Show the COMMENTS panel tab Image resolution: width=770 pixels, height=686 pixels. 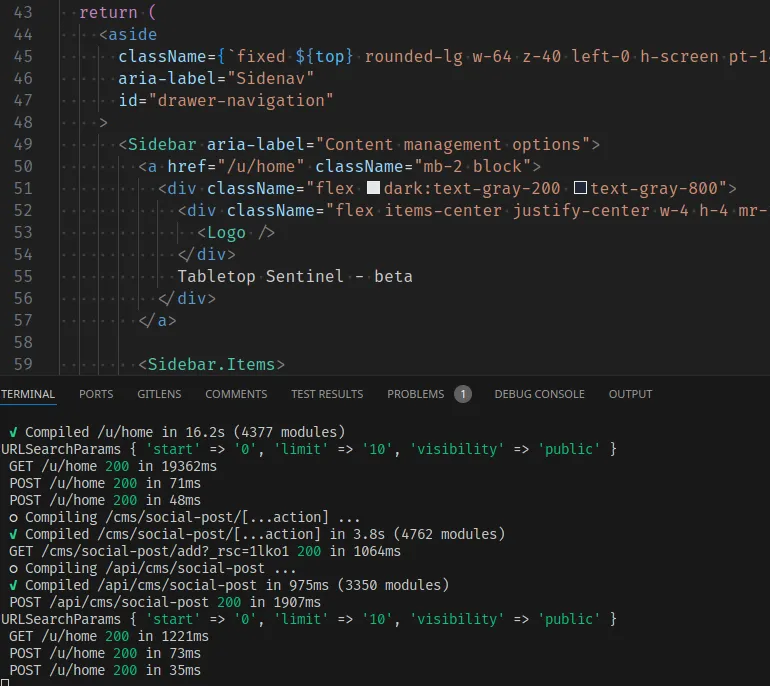click(x=236, y=394)
